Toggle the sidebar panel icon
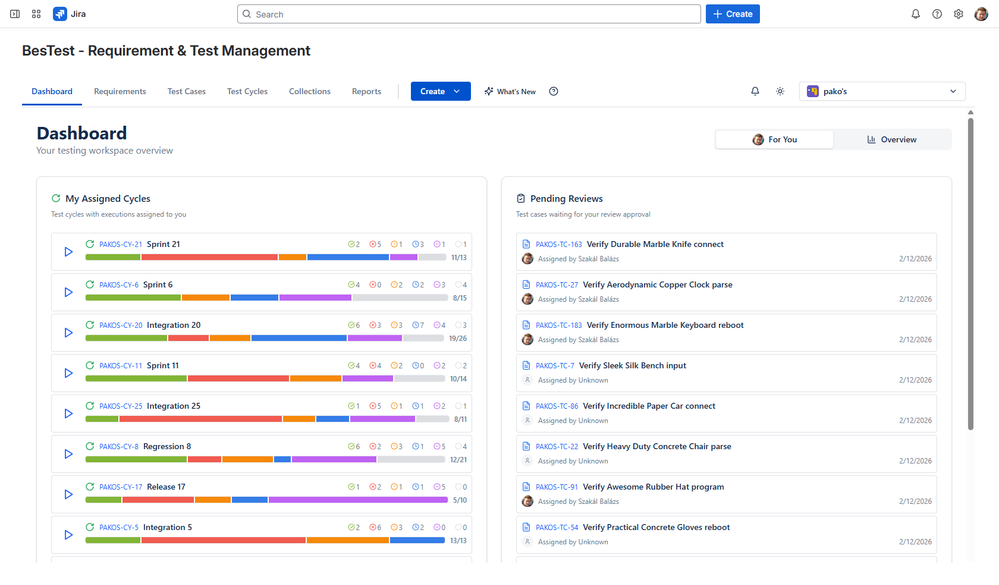Image resolution: width=999 pixels, height=585 pixels. (x=15, y=14)
